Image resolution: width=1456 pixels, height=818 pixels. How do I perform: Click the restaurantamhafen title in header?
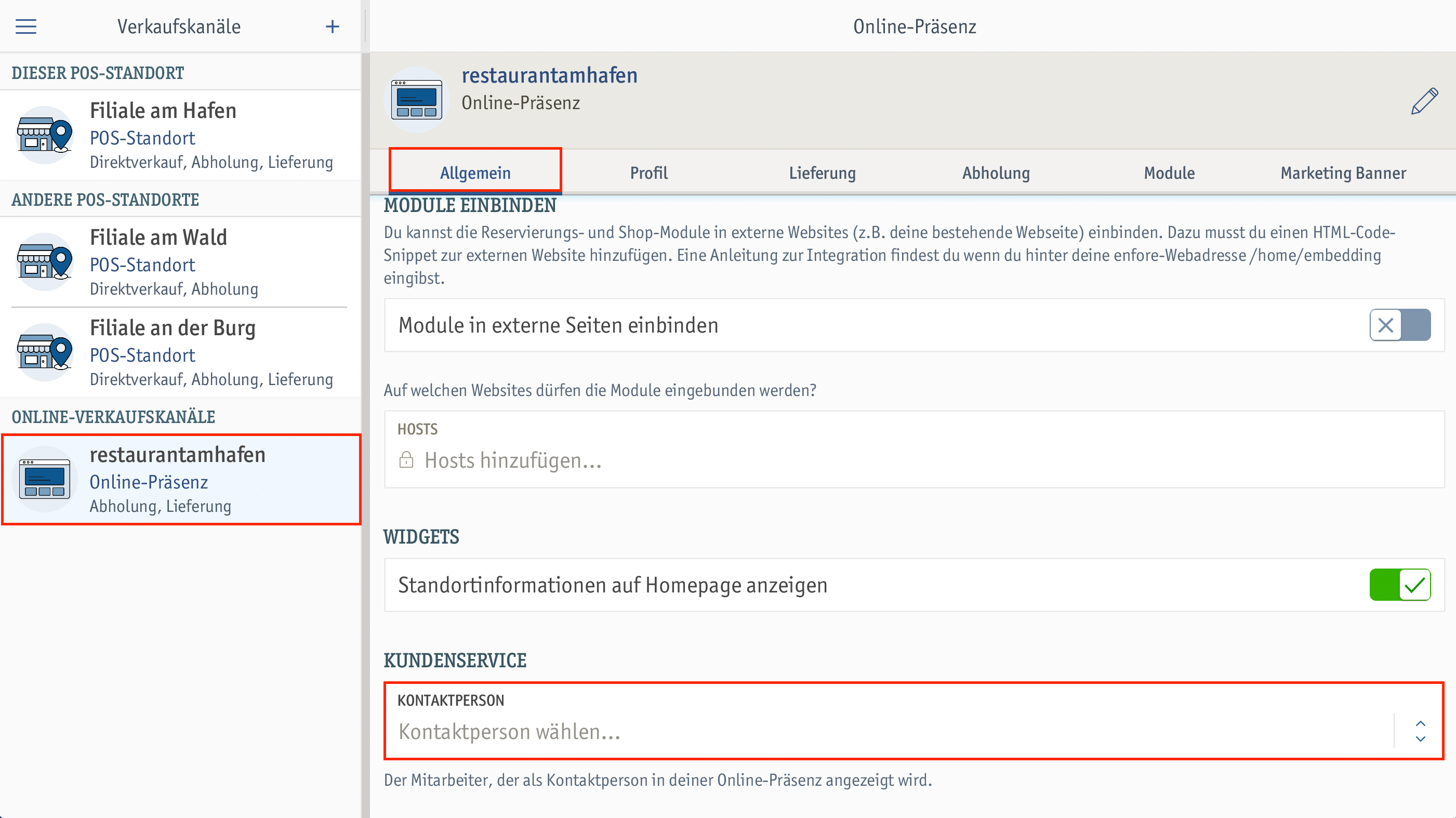[x=549, y=75]
